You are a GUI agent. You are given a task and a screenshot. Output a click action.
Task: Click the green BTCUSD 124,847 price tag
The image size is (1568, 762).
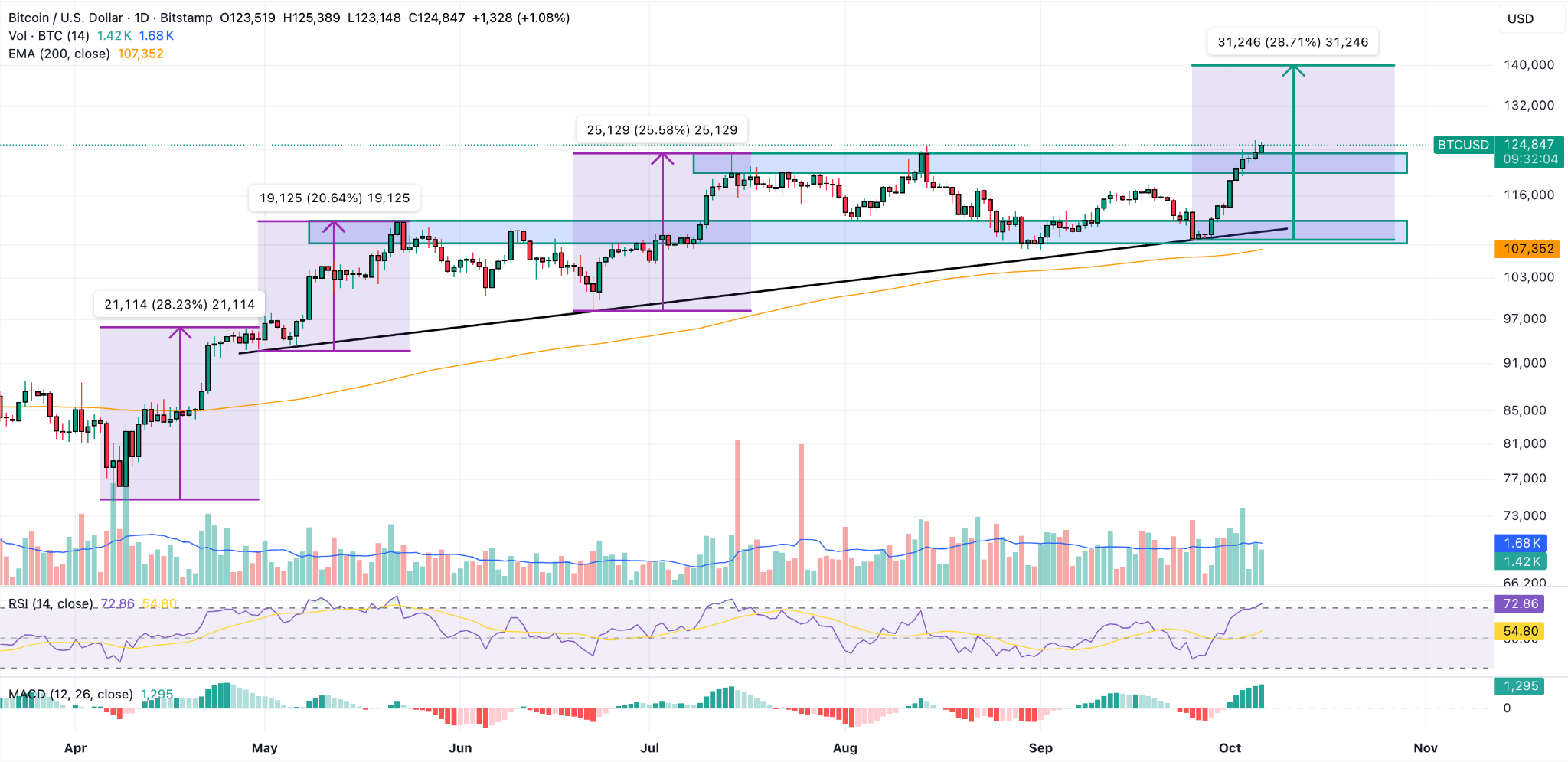(1497, 146)
